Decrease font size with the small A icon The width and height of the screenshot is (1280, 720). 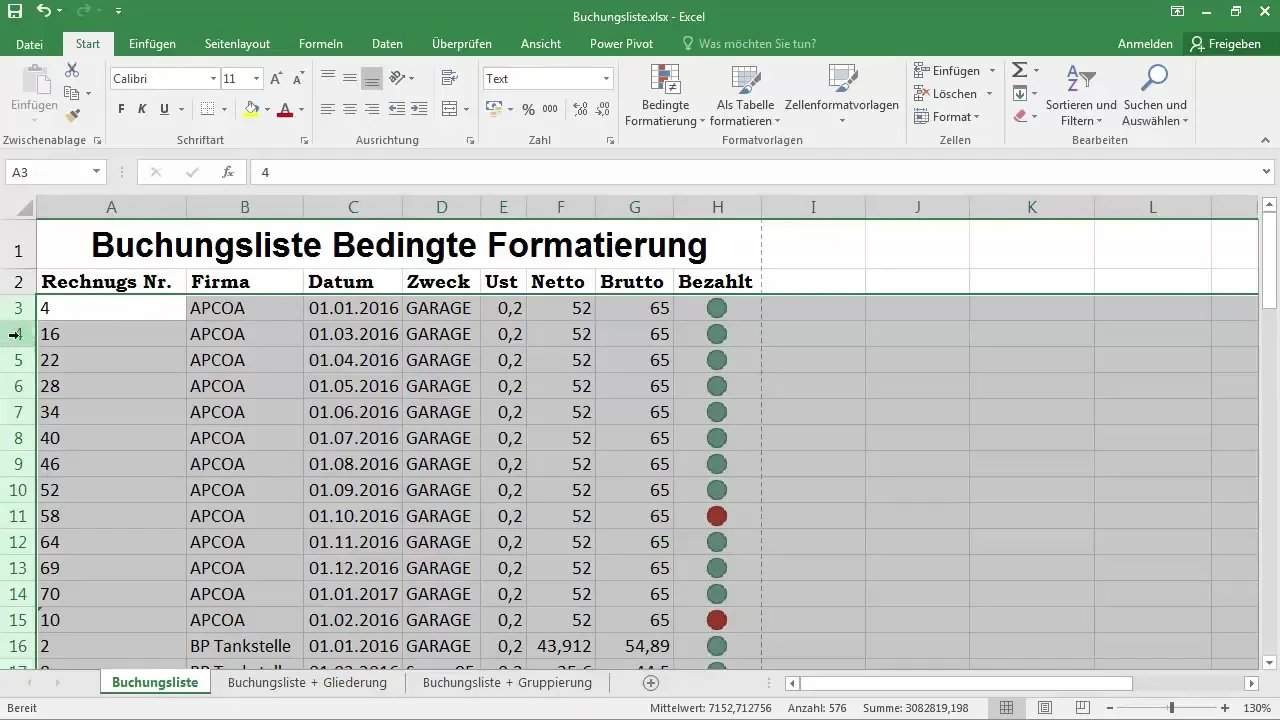pos(298,79)
